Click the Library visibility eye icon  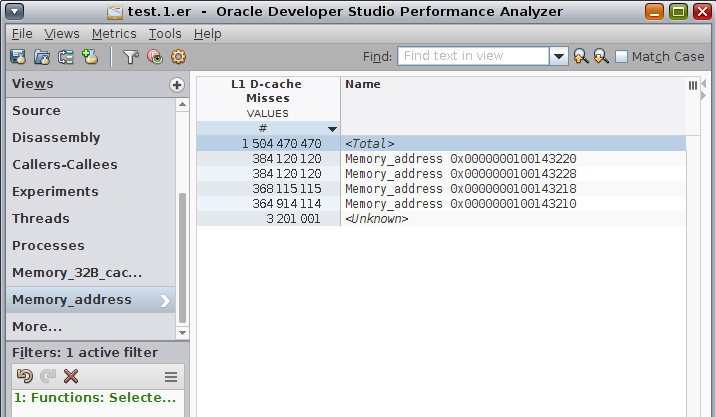[x=155, y=57]
